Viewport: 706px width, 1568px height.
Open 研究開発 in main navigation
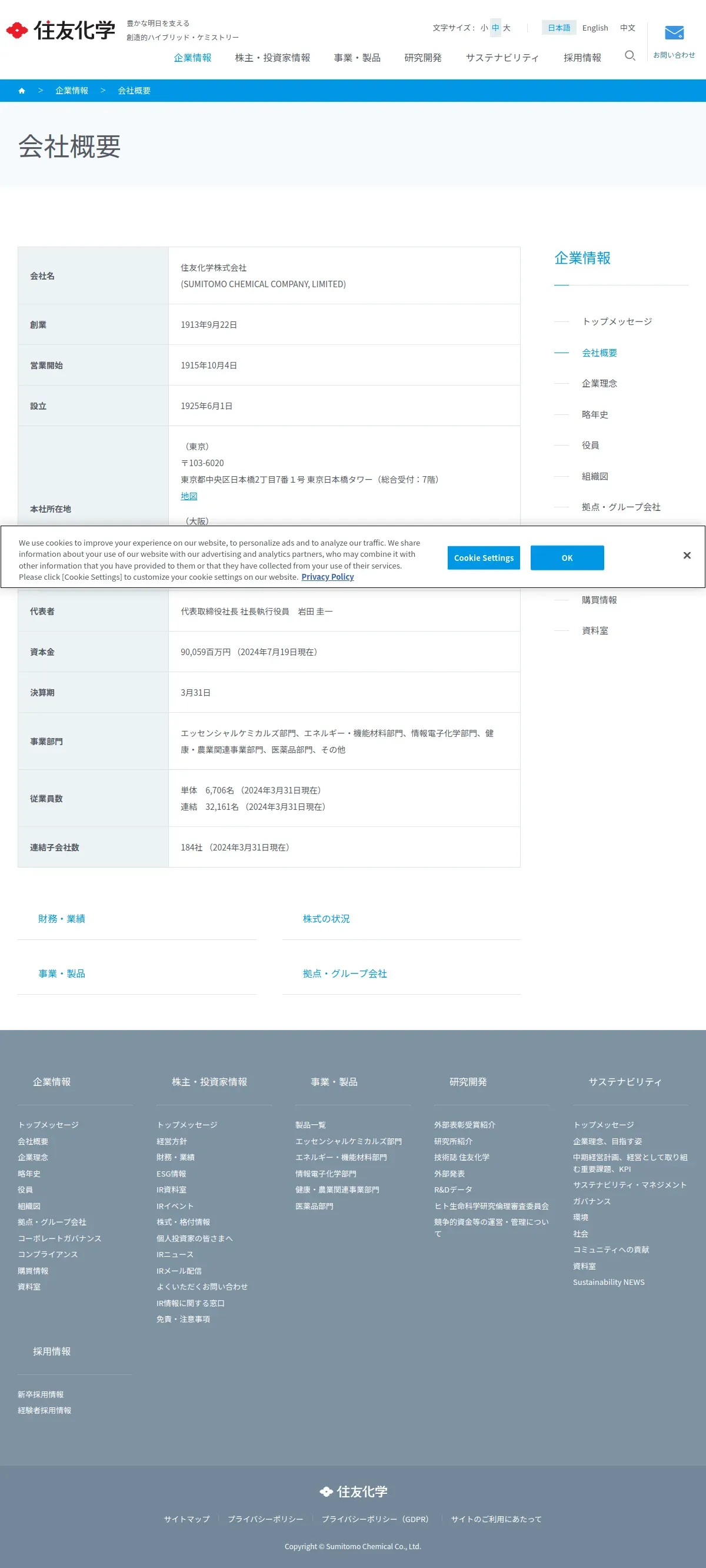pyautogui.click(x=423, y=58)
